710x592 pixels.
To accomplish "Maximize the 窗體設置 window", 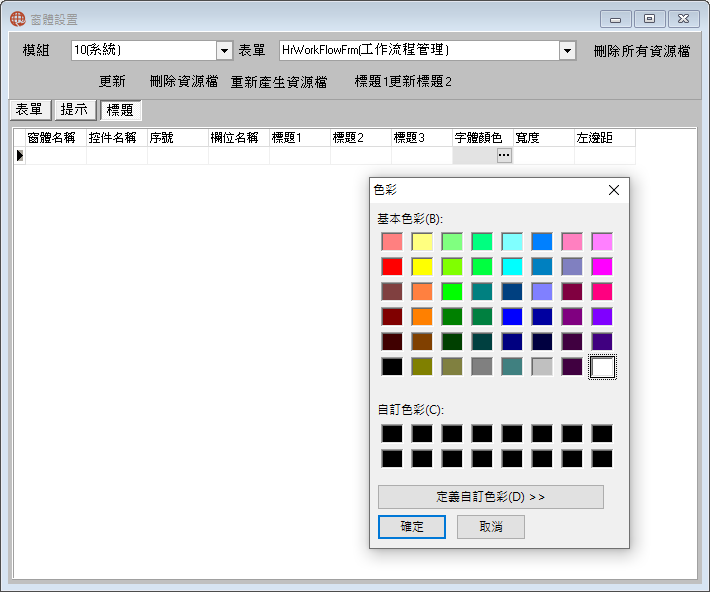I will (649, 19).
